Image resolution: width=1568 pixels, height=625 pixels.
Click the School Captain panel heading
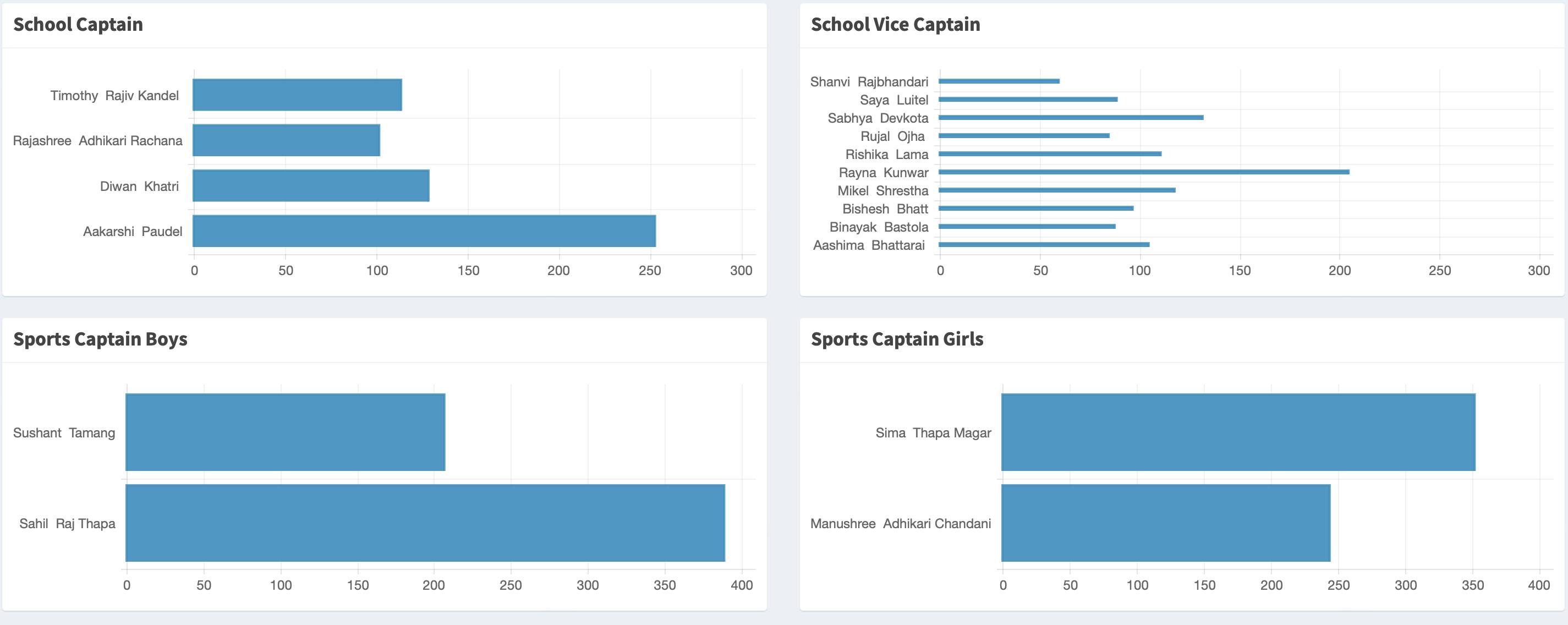pos(78,24)
